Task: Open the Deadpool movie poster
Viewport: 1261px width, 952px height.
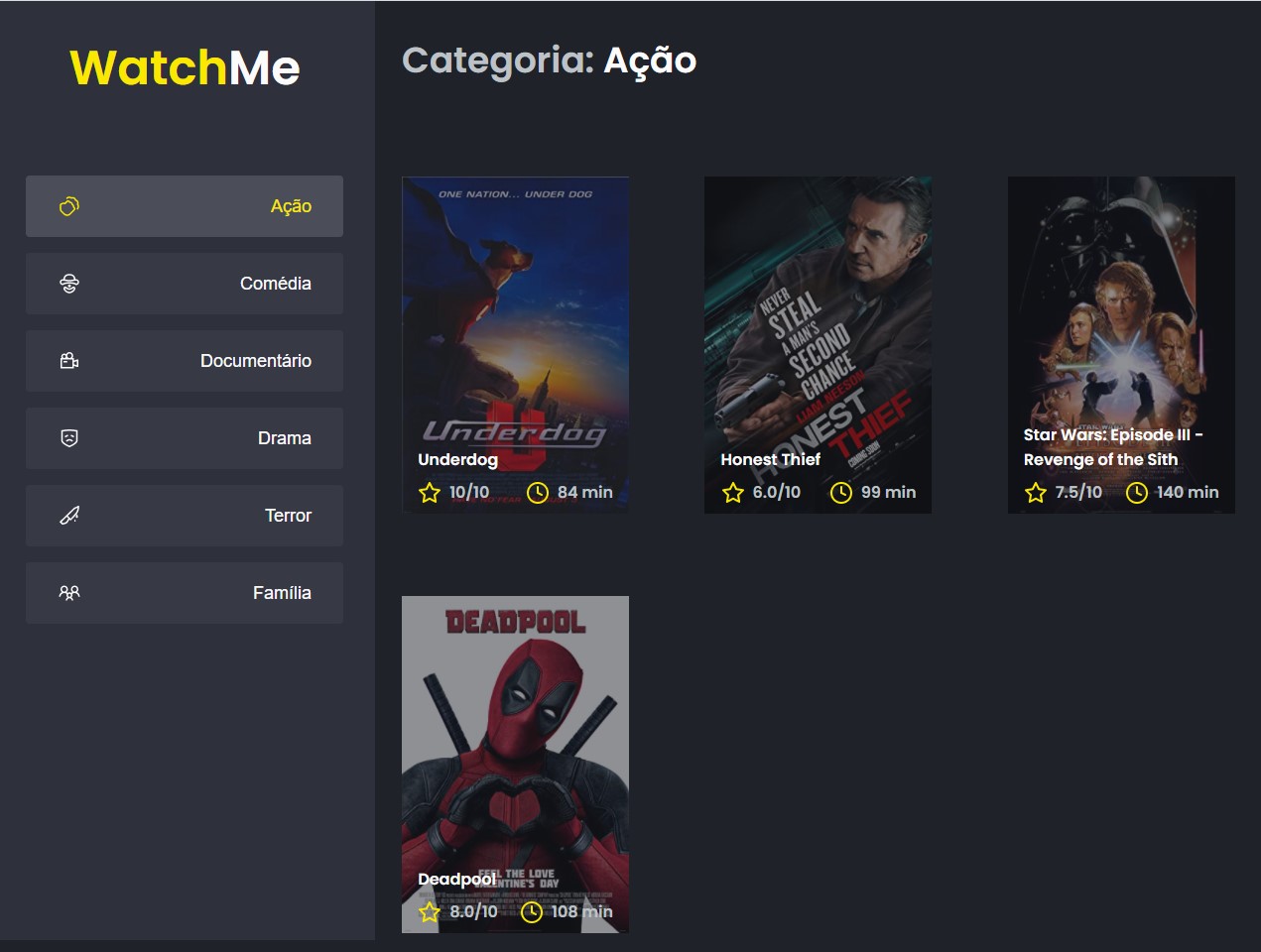Action: tap(515, 765)
